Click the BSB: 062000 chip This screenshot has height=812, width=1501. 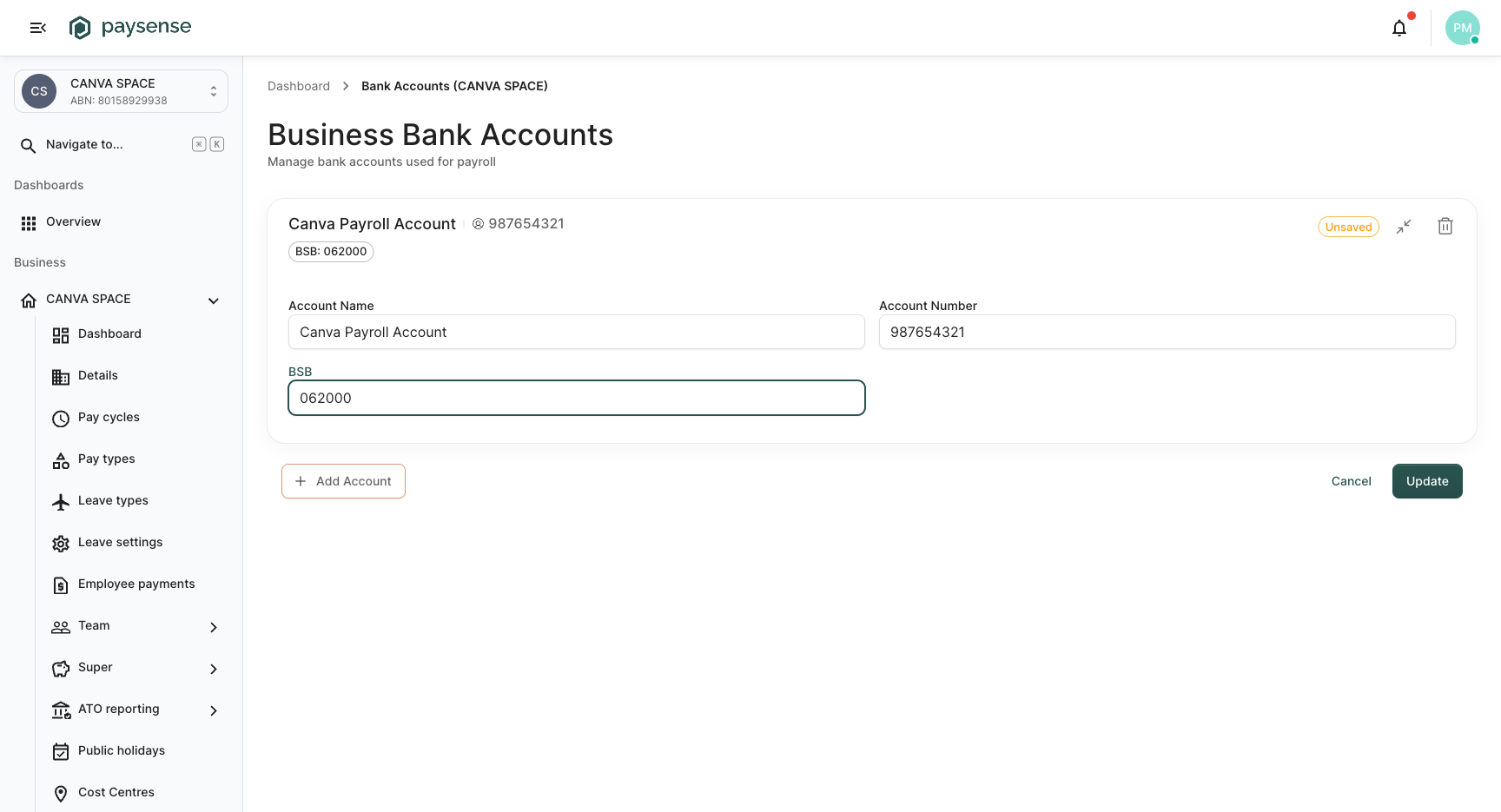coord(331,252)
